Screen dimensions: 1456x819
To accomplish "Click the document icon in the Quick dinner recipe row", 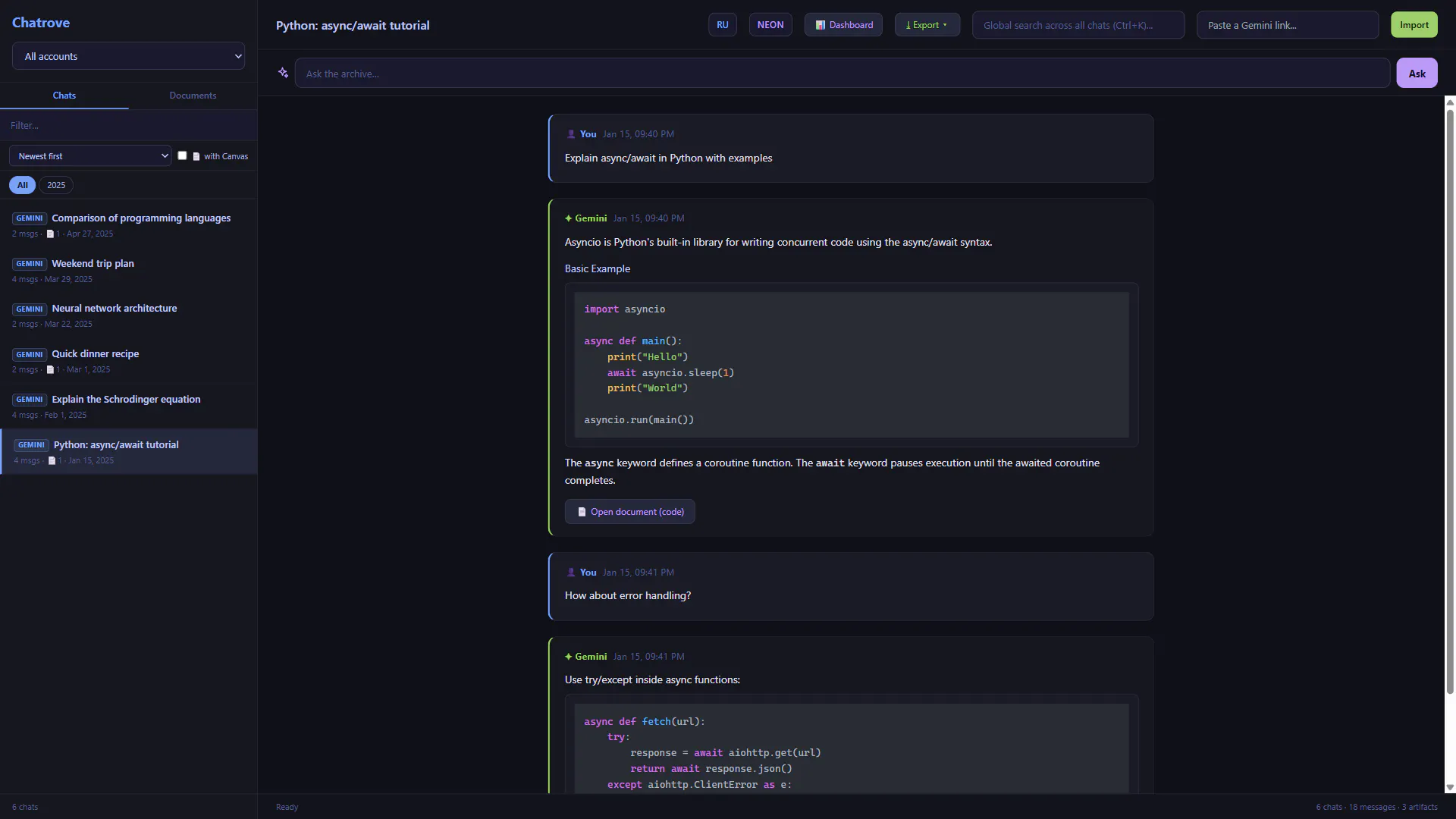I will pyautogui.click(x=50, y=369).
